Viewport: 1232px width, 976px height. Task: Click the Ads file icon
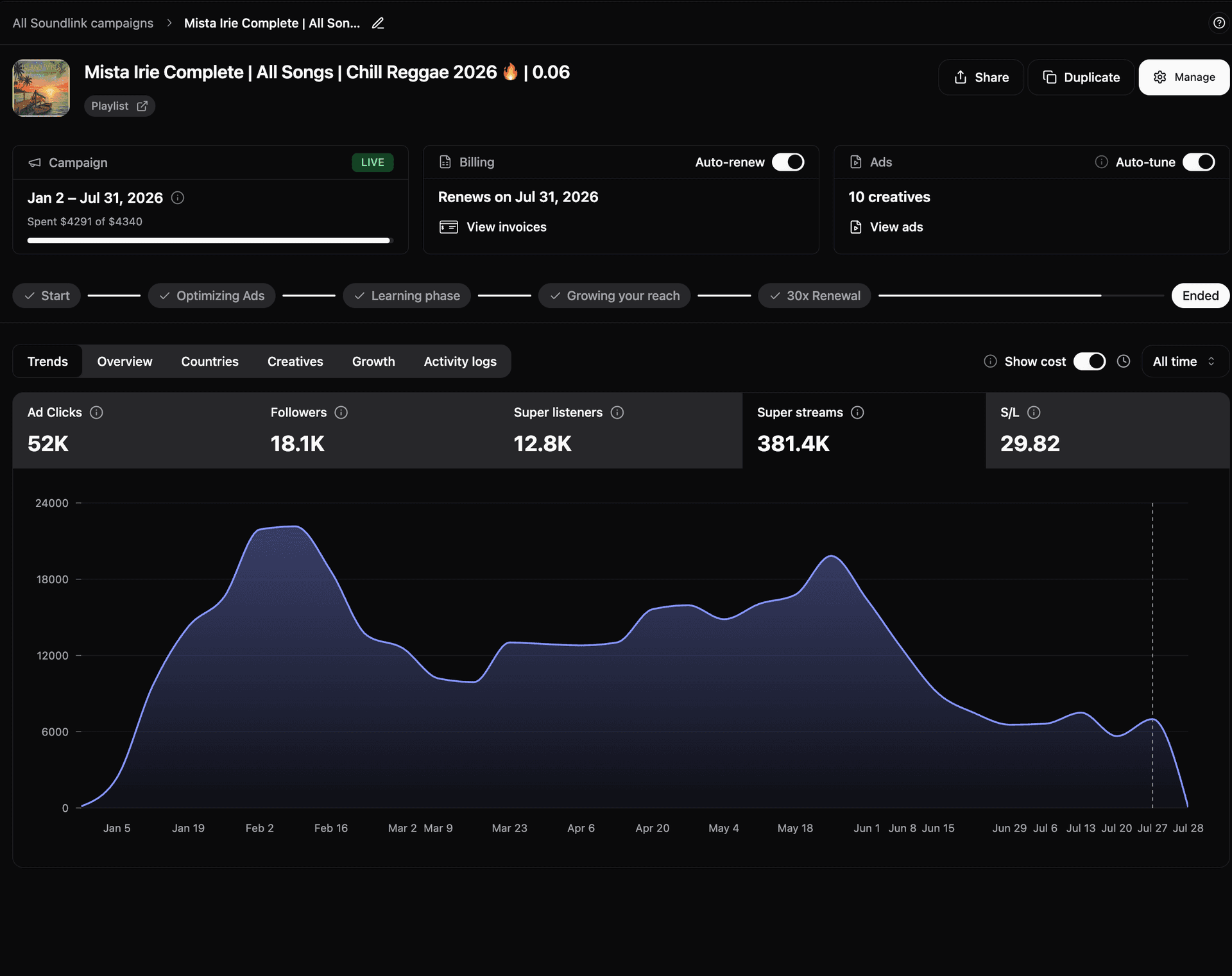pyautogui.click(x=856, y=162)
